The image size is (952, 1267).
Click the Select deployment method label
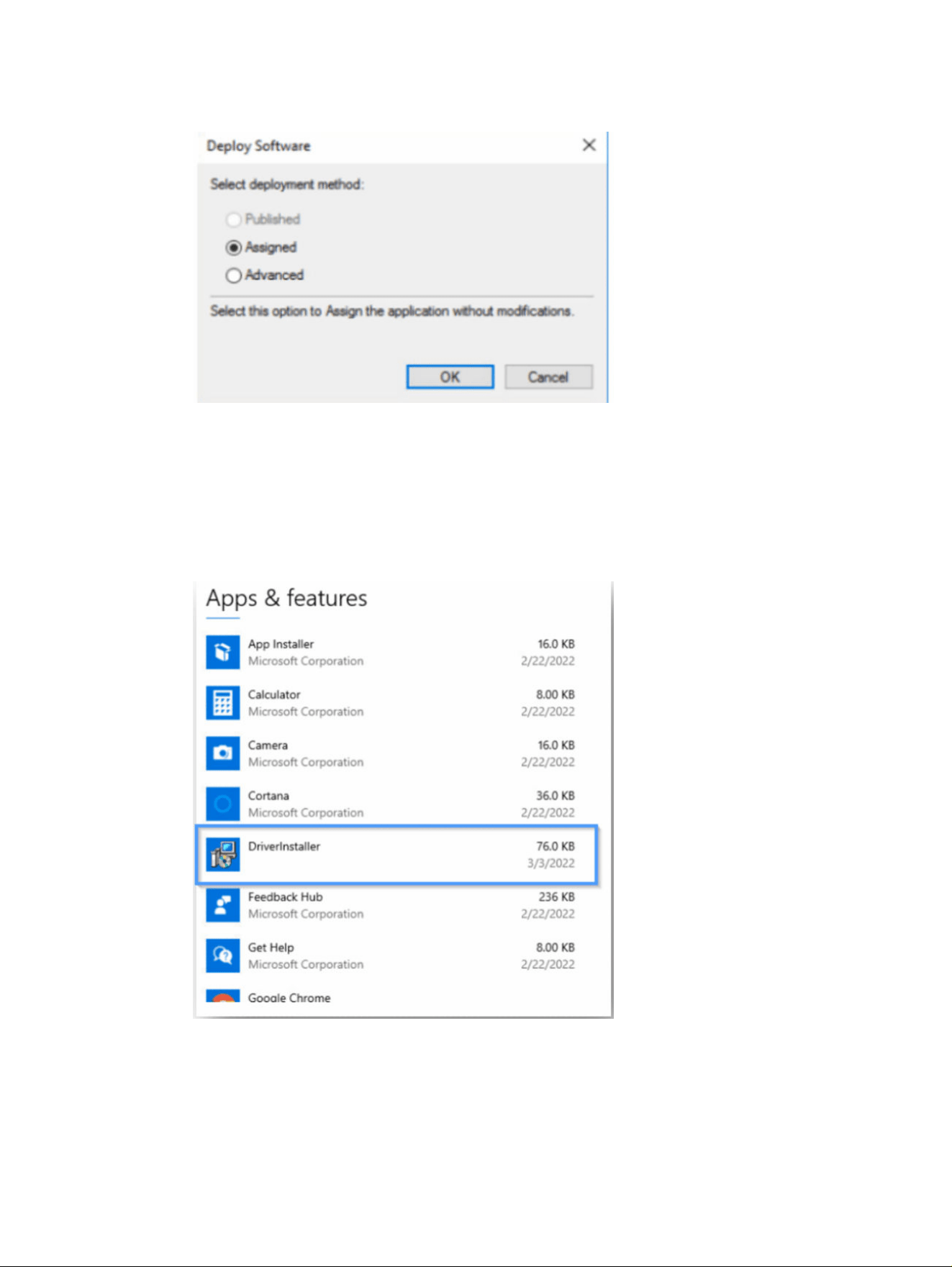[x=287, y=184]
